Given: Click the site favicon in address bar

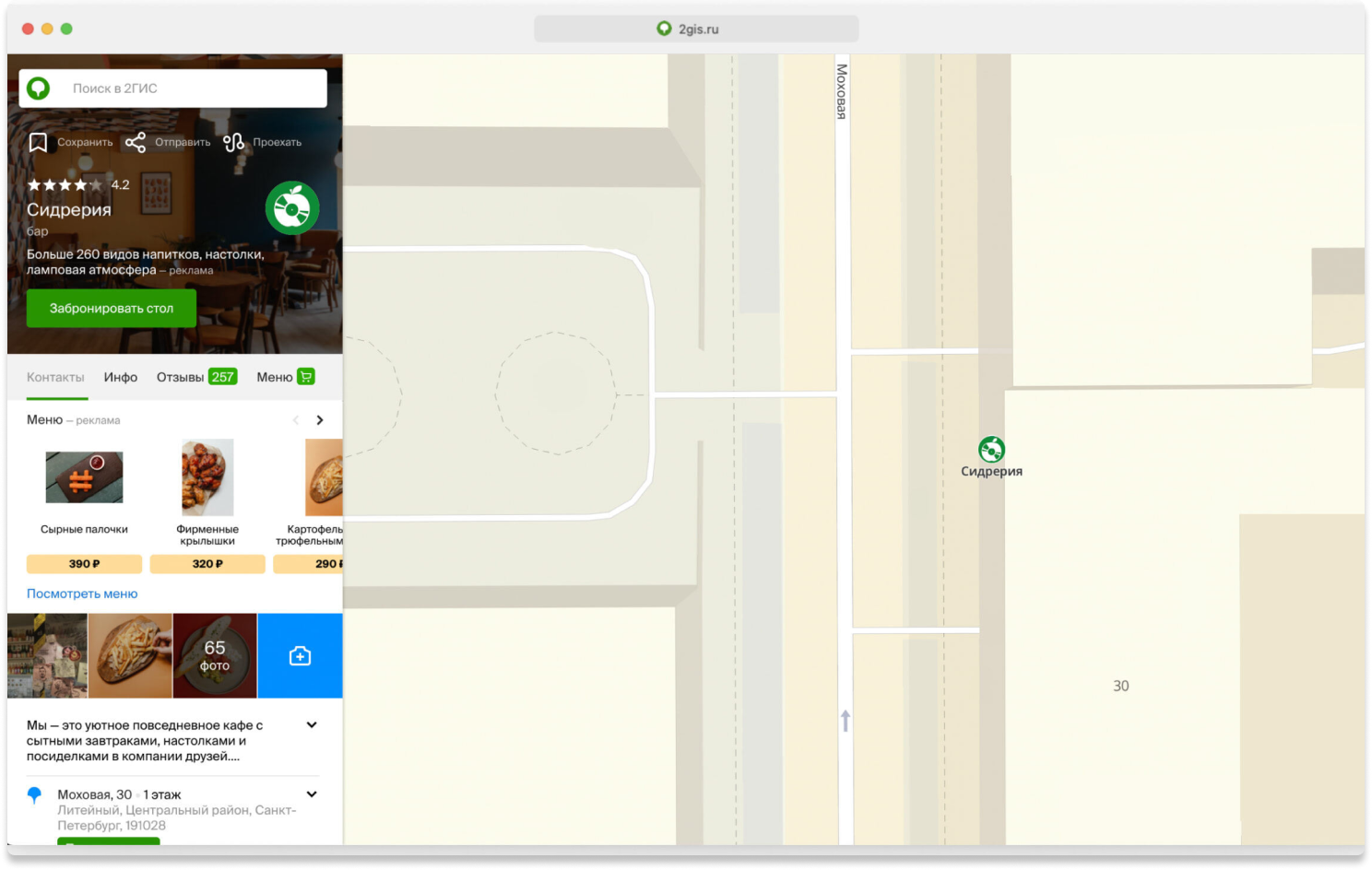Looking at the screenshot, I should click(x=664, y=29).
